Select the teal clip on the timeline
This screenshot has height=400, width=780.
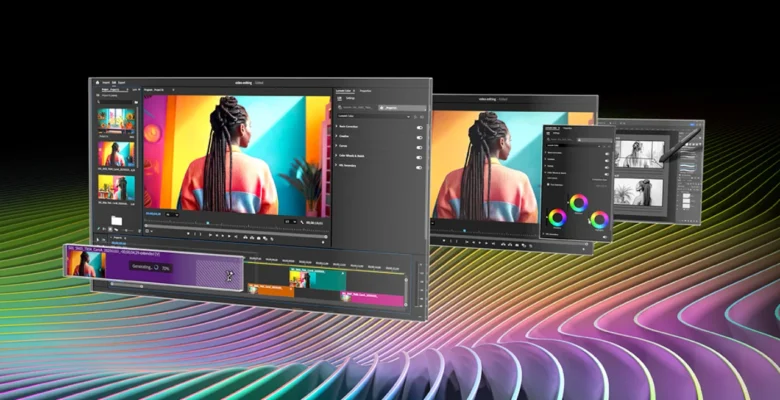pyautogui.click(x=318, y=280)
